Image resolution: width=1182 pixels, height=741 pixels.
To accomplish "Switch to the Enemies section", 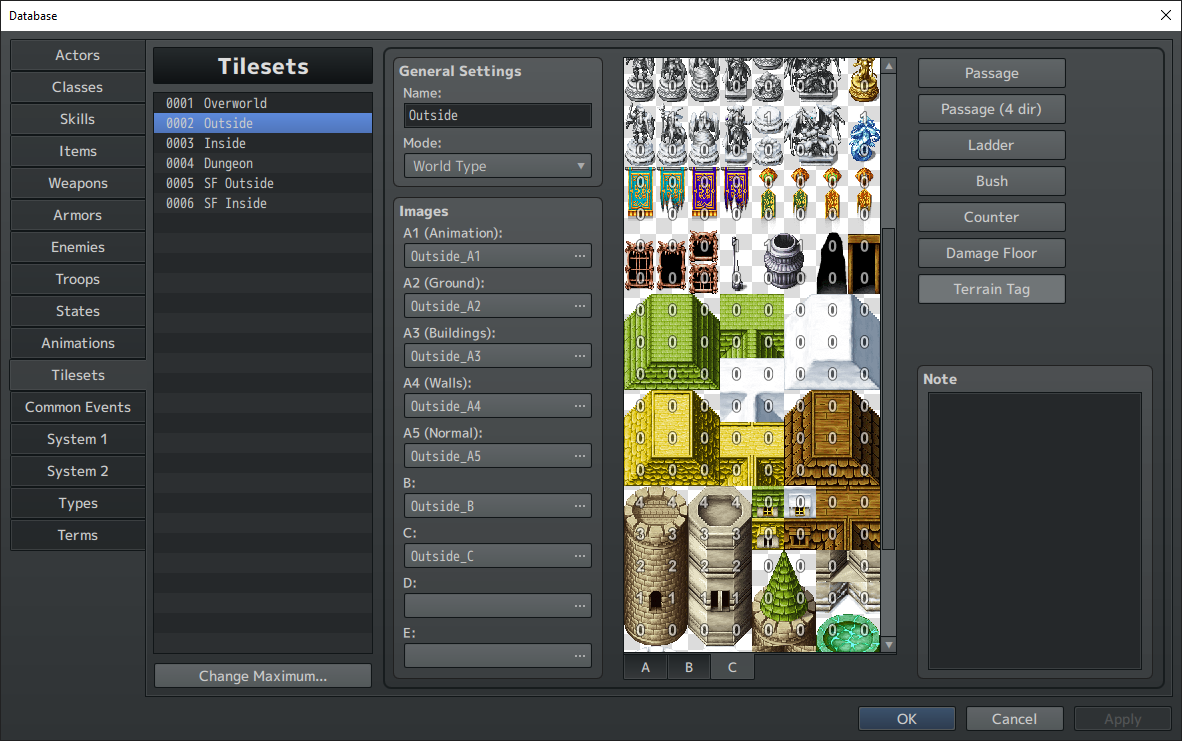I will pyautogui.click(x=78, y=247).
